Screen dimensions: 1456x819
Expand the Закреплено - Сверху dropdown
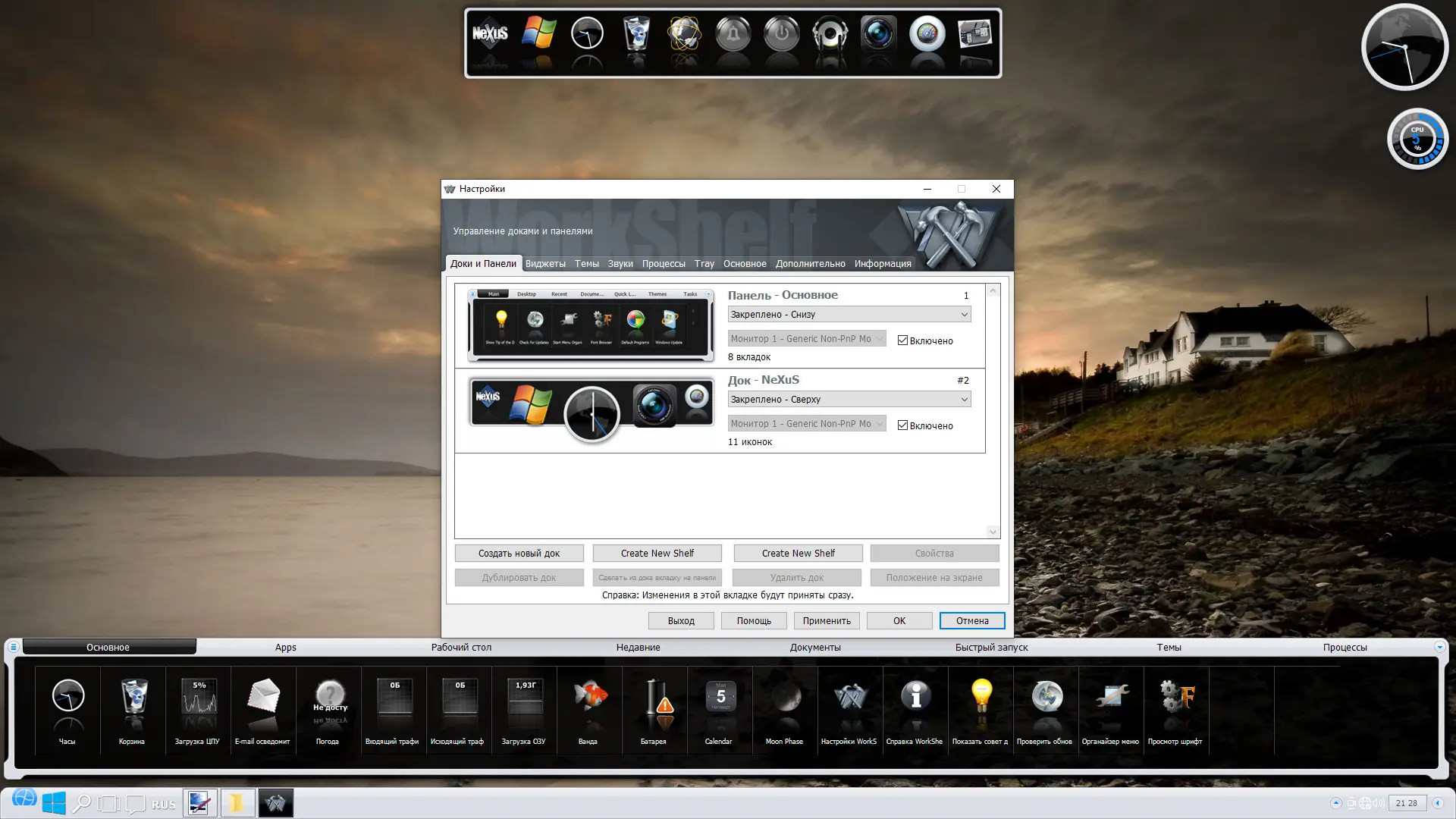point(849,400)
